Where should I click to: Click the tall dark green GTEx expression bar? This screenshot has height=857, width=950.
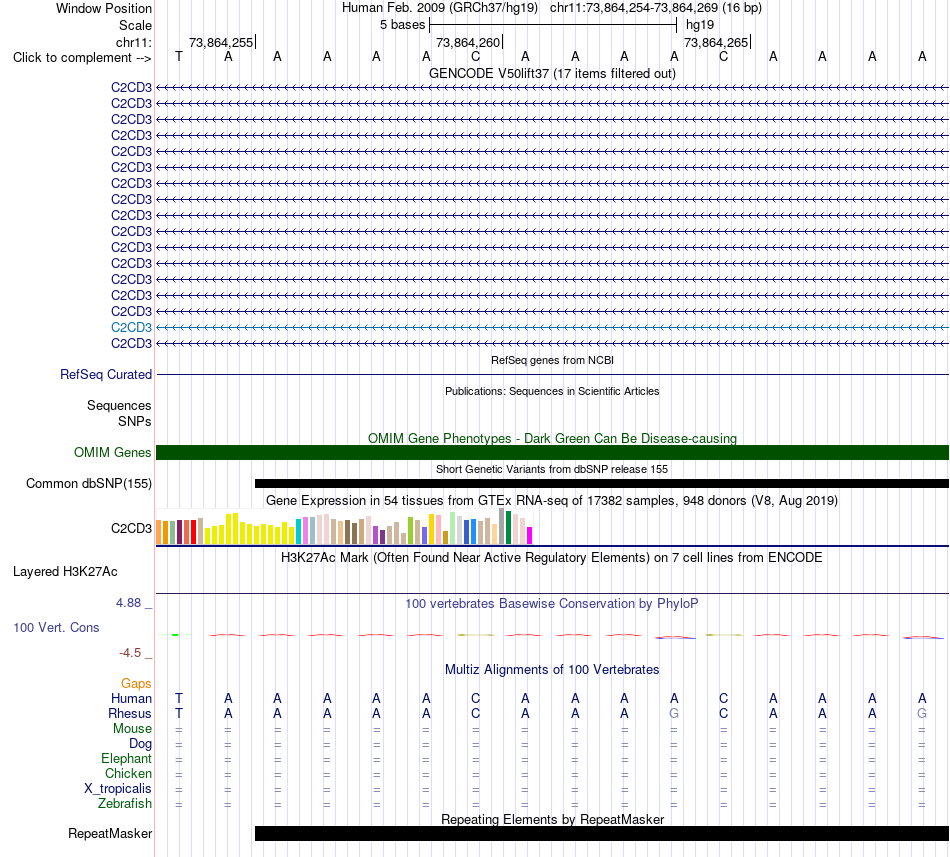point(508,528)
